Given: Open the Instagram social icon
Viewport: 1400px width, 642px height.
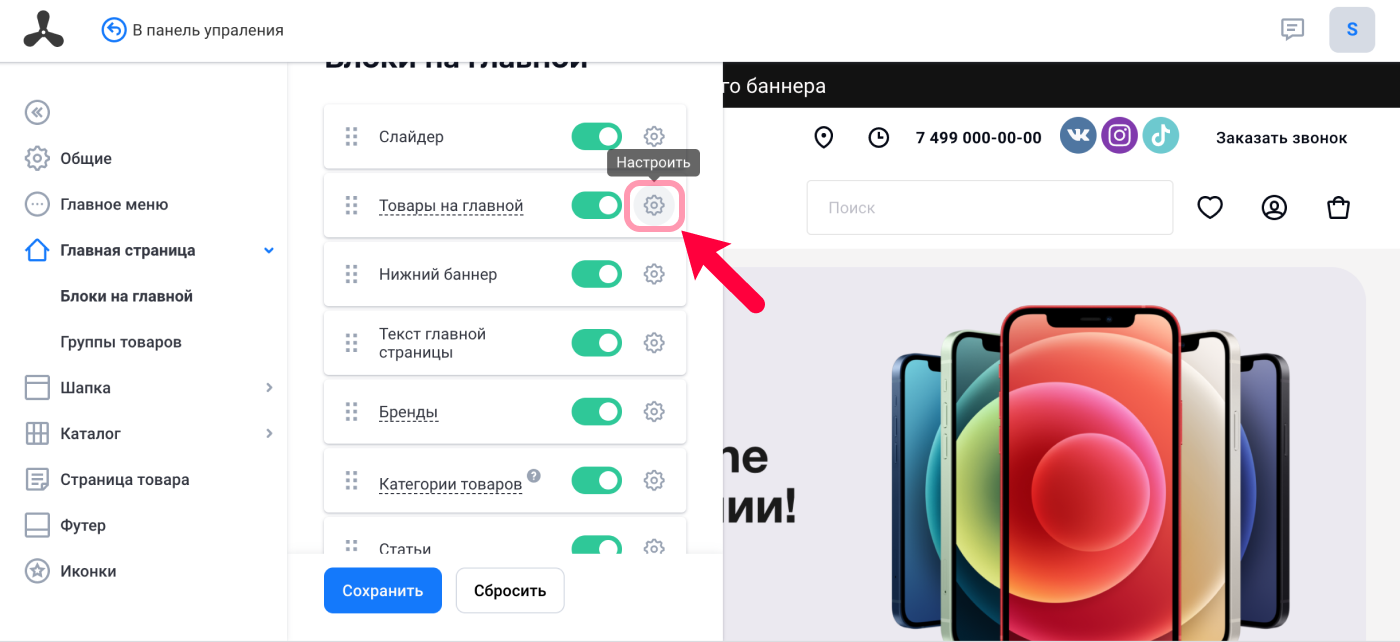Looking at the screenshot, I should click(x=1120, y=135).
